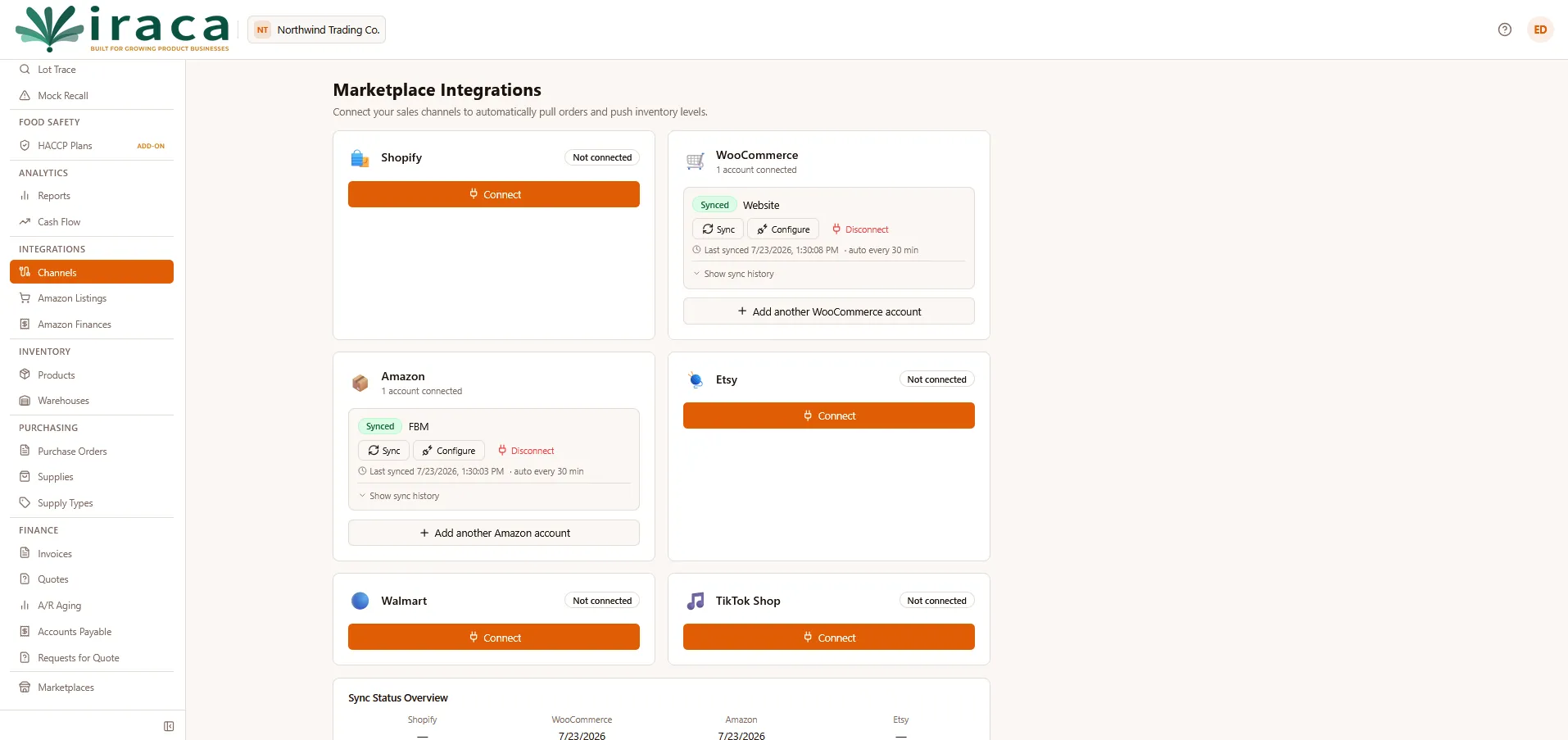Open Accounts Payable

click(x=92, y=632)
